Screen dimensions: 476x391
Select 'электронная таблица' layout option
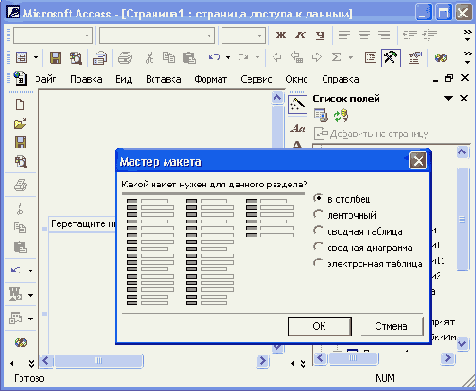click(318, 263)
